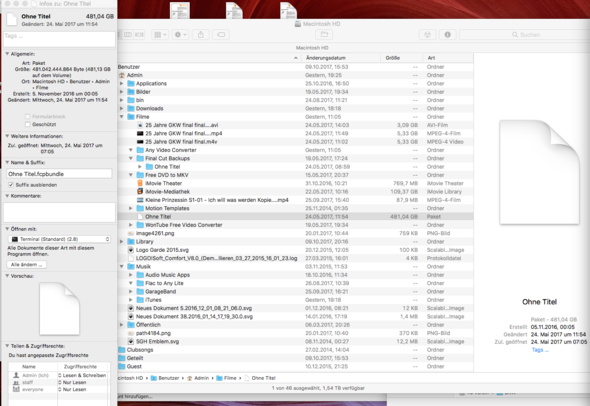Viewport: 590px width, 406px height.
Task: Click the burn/AirDrop toolbar icon
Action: (427, 35)
